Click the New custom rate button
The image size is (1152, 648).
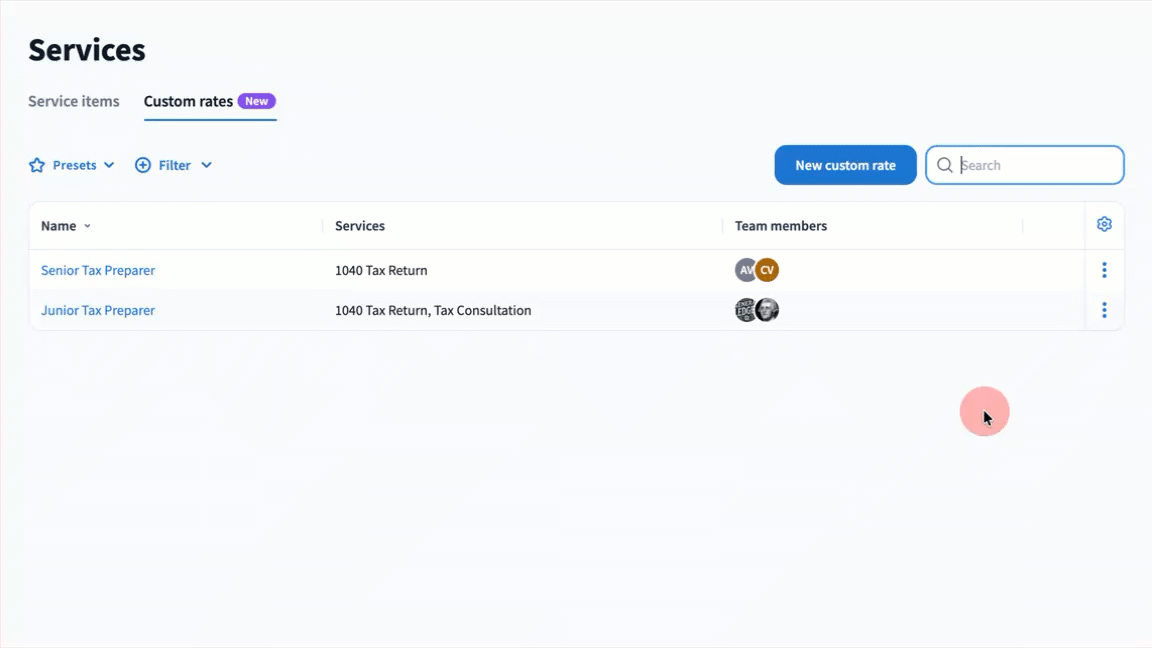point(845,165)
